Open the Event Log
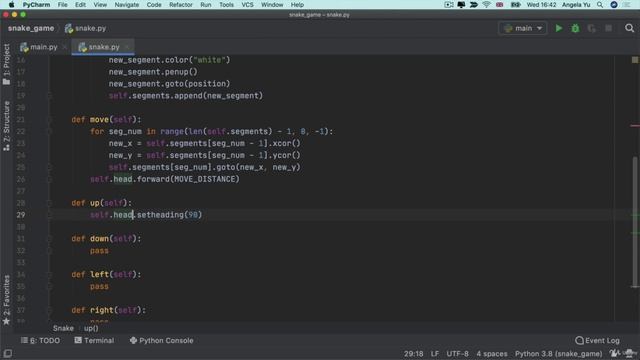The image size is (640, 360). coord(597,340)
